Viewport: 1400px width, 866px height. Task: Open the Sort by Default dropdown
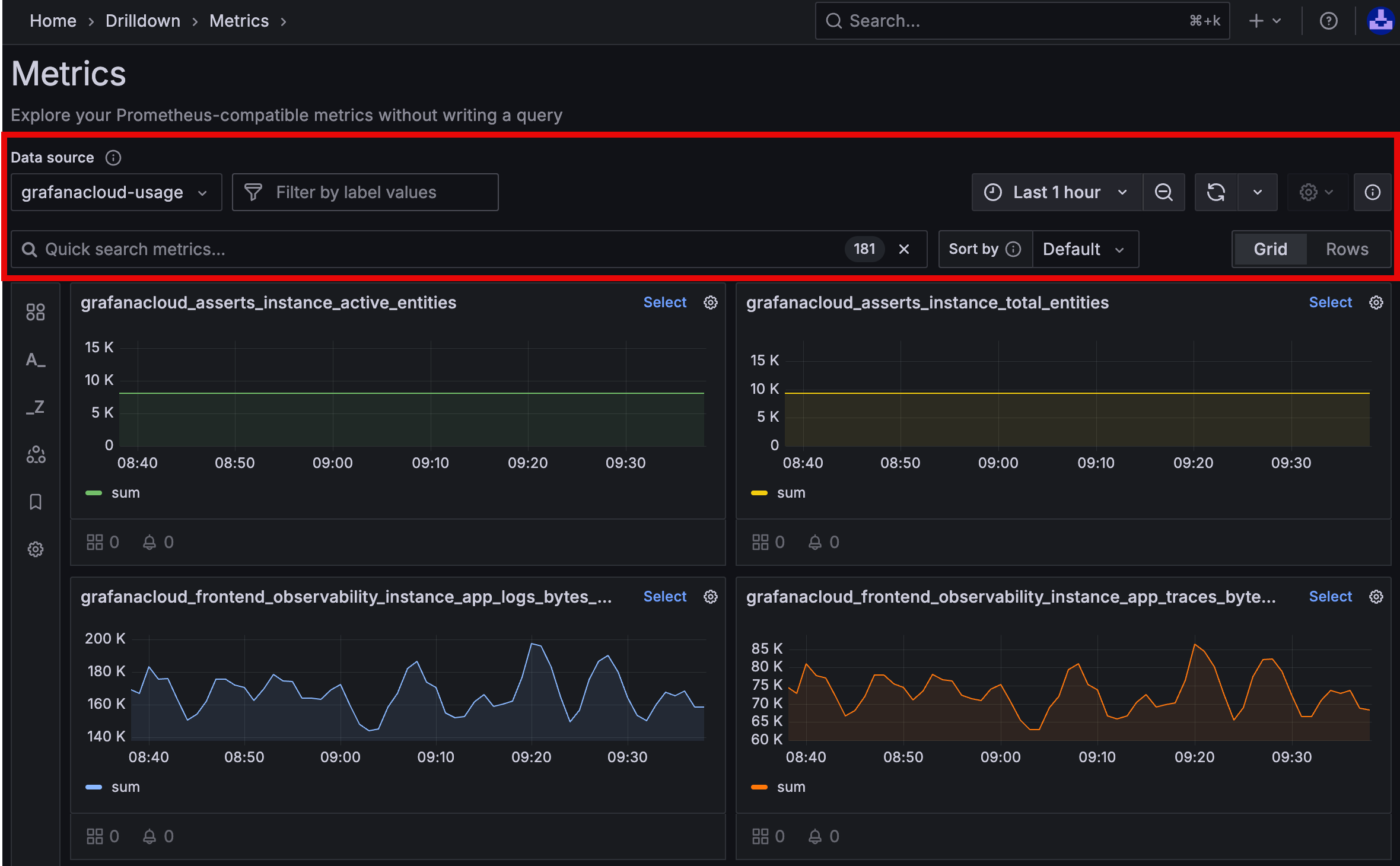click(1085, 249)
